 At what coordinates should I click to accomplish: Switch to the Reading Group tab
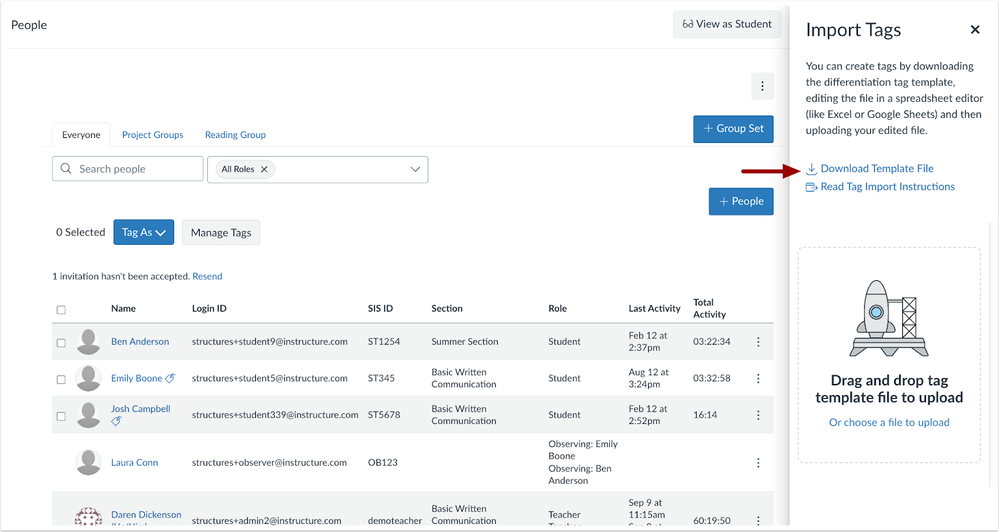235,134
